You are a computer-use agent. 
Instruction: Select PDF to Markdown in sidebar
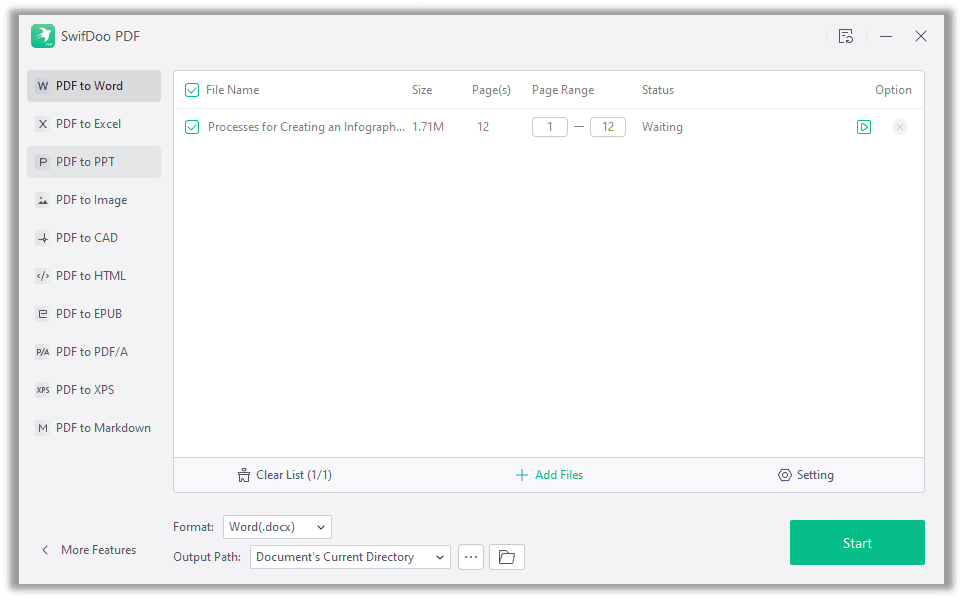[94, 429]
